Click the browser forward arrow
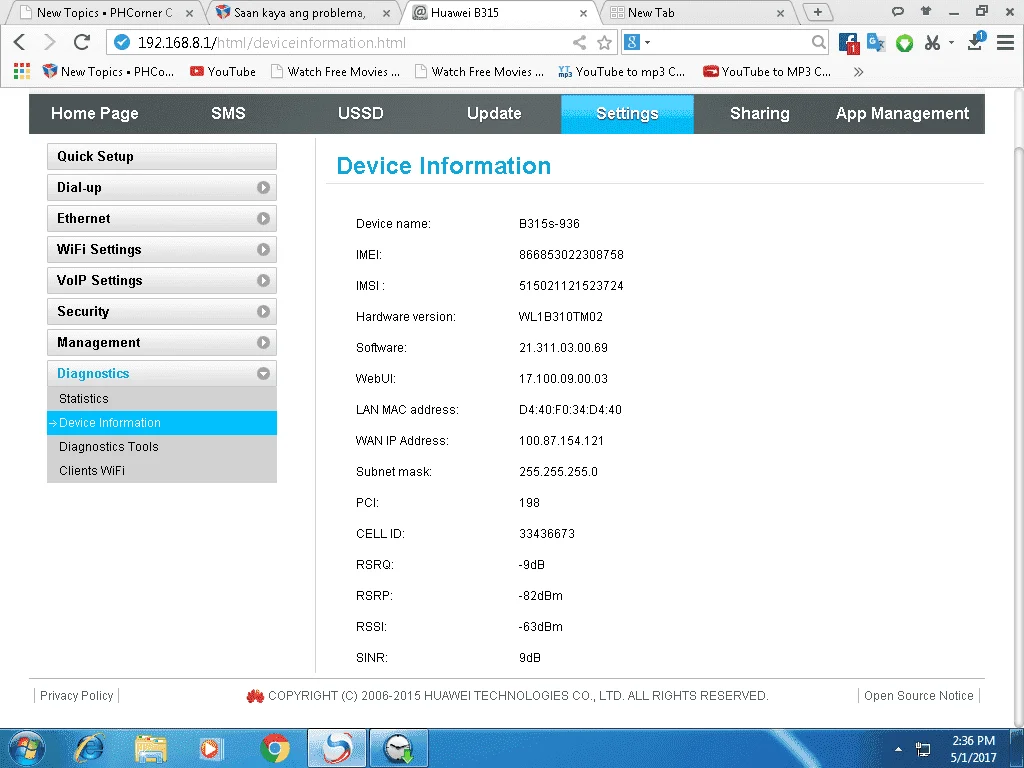Screen dimensions: 1024x768 (50, 42)
